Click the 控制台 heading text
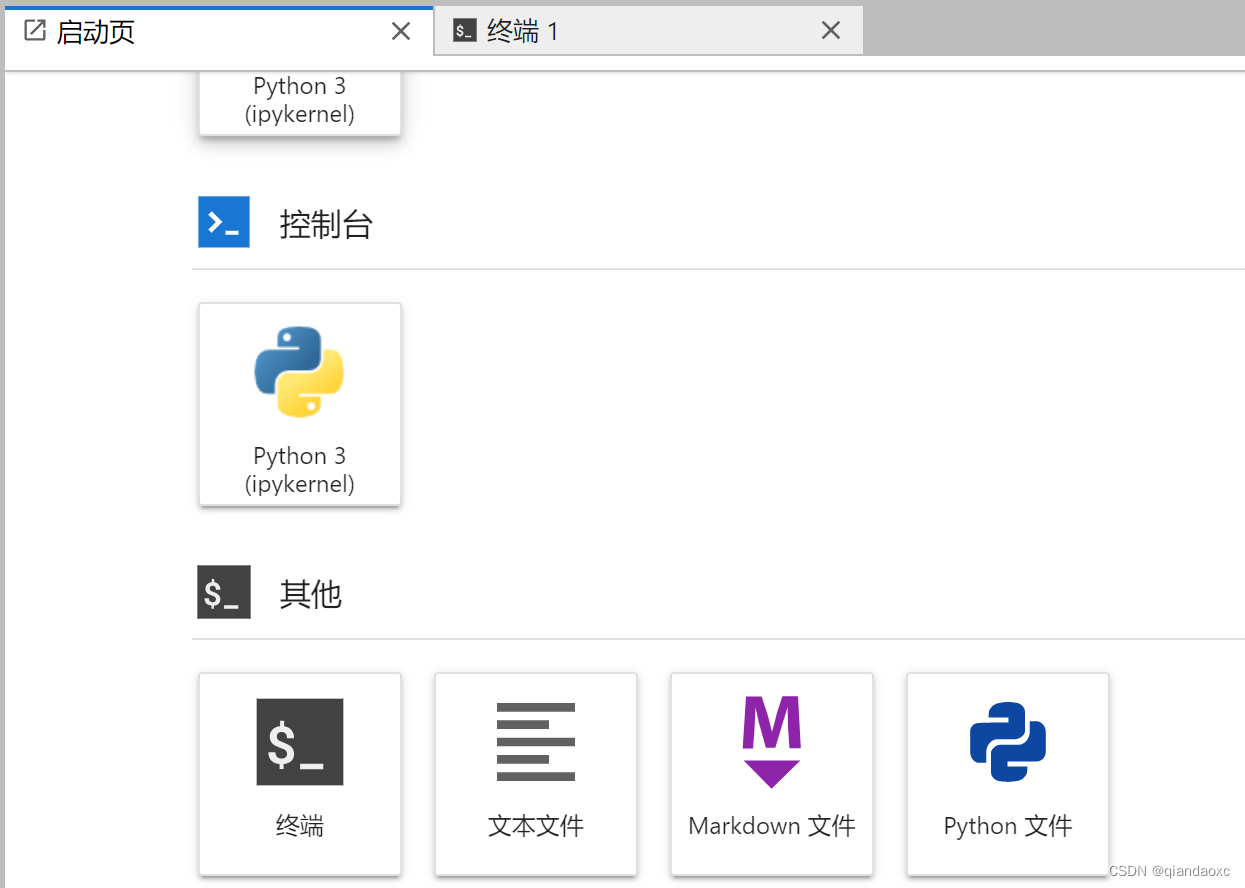Image resolution: width=1245 pixels, height=888 pixels. (x=326, y=224)
